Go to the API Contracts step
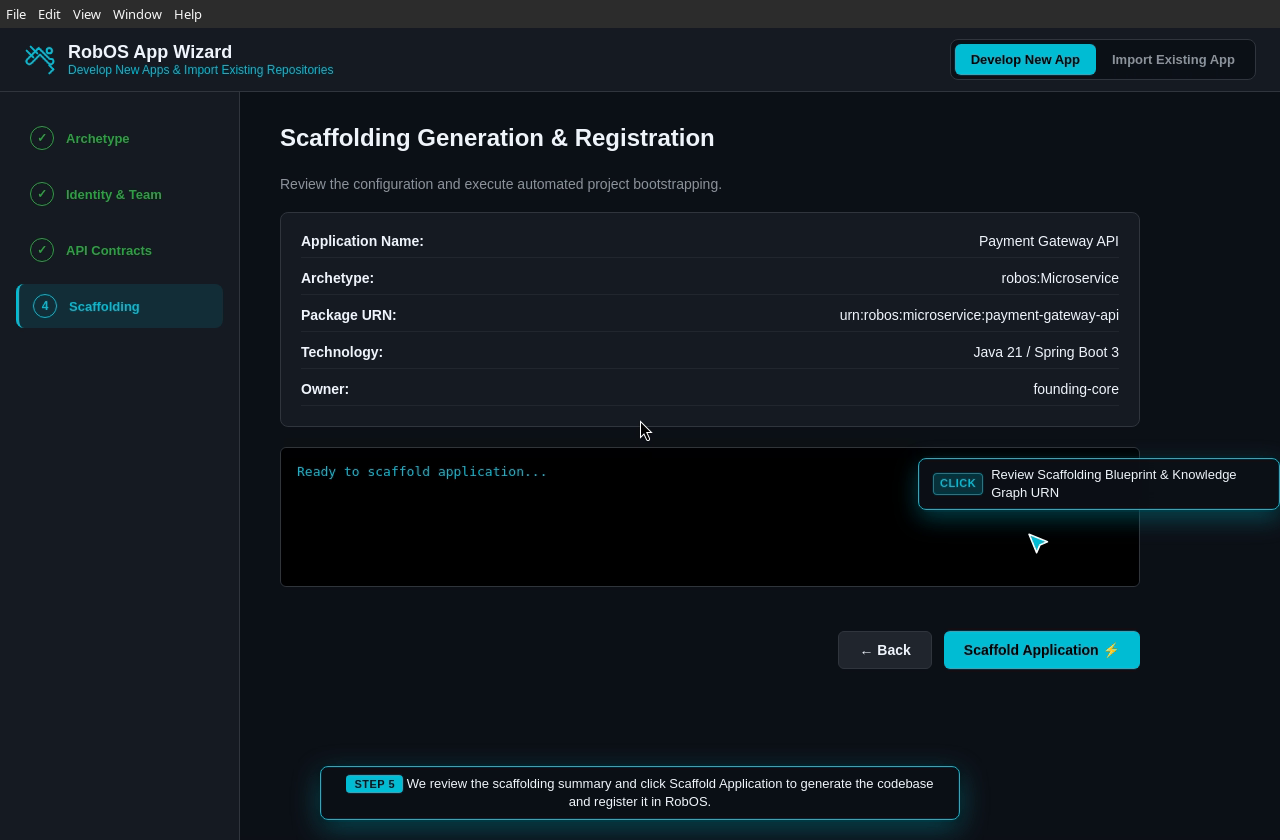Viewport: 1280px width, 840px height. 120,250
